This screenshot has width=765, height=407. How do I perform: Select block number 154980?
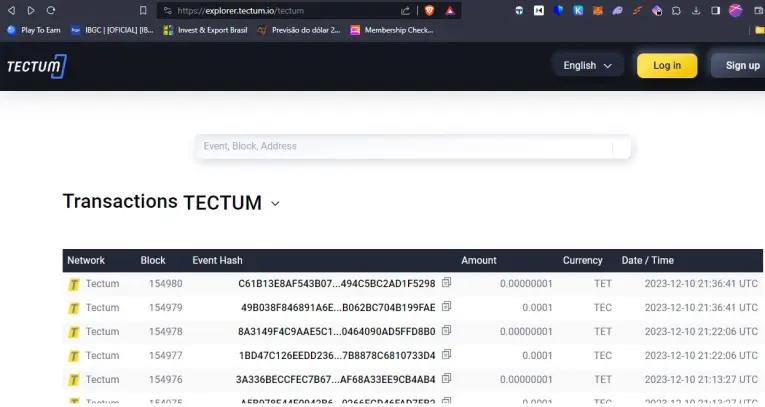pos(165,284)
